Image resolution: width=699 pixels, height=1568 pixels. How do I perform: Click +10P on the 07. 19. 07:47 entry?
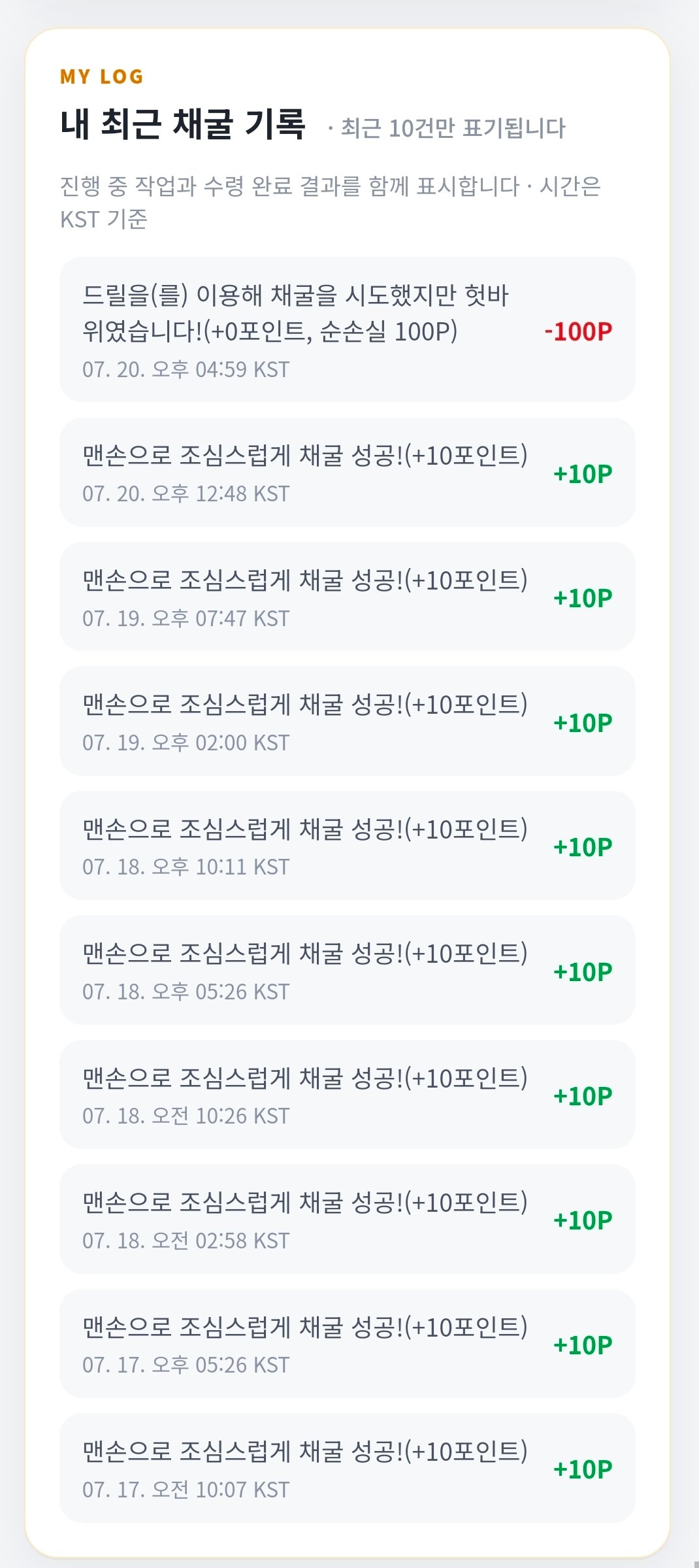583,598
